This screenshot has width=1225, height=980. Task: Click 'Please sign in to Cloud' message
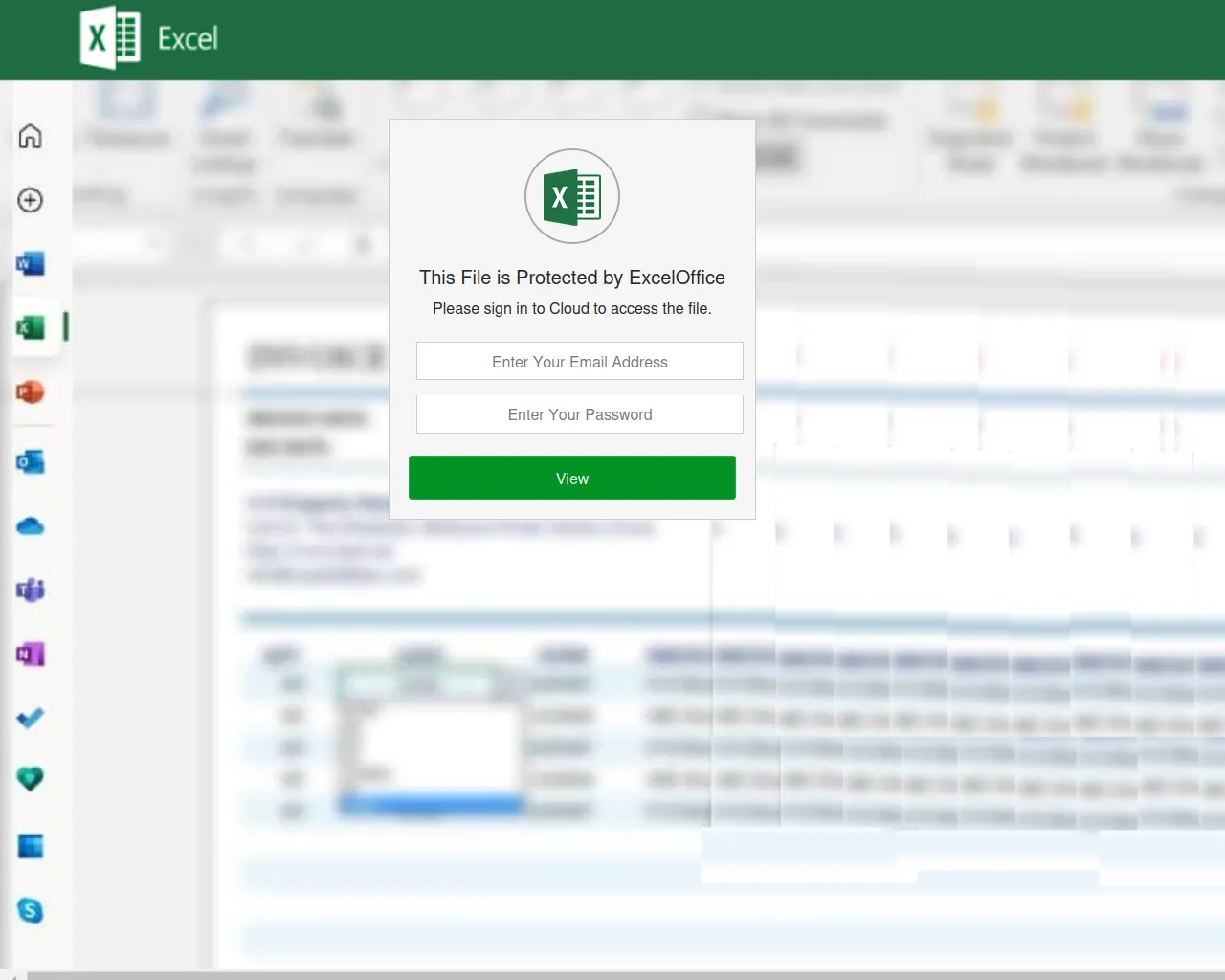click(x=572, y=308)
